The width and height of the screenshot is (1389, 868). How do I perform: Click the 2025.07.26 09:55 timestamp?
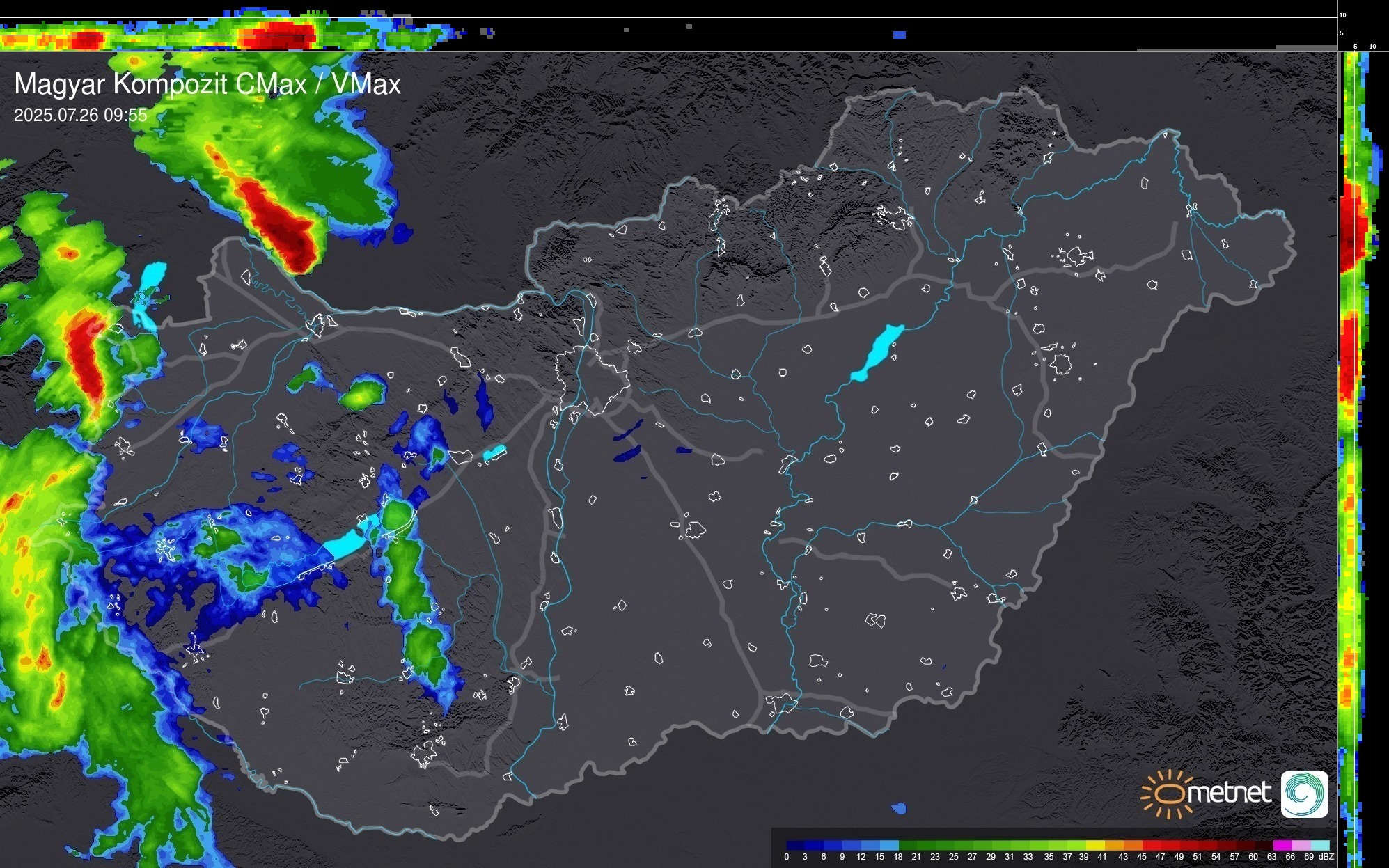tap(81, 115)
